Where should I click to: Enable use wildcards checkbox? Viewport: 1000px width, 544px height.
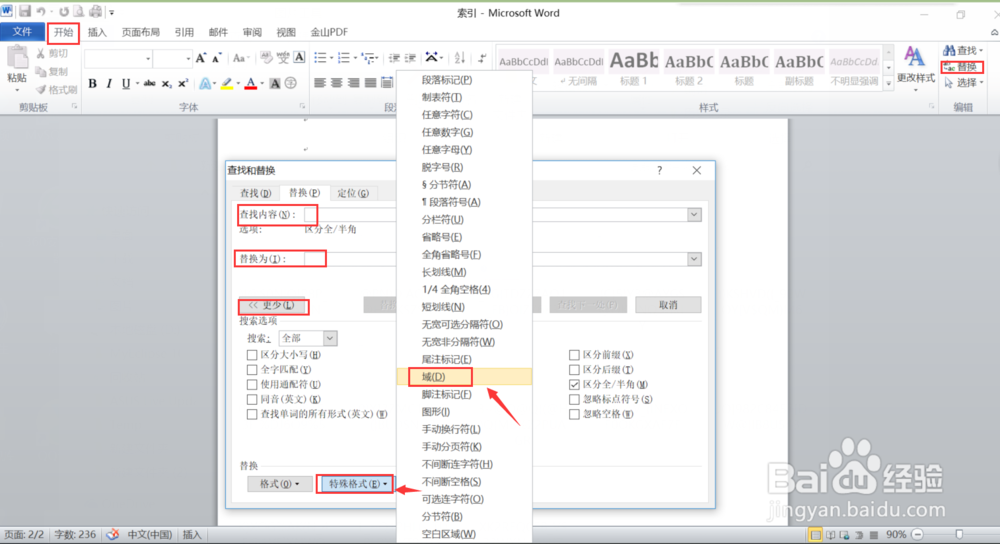pos(252,385)
